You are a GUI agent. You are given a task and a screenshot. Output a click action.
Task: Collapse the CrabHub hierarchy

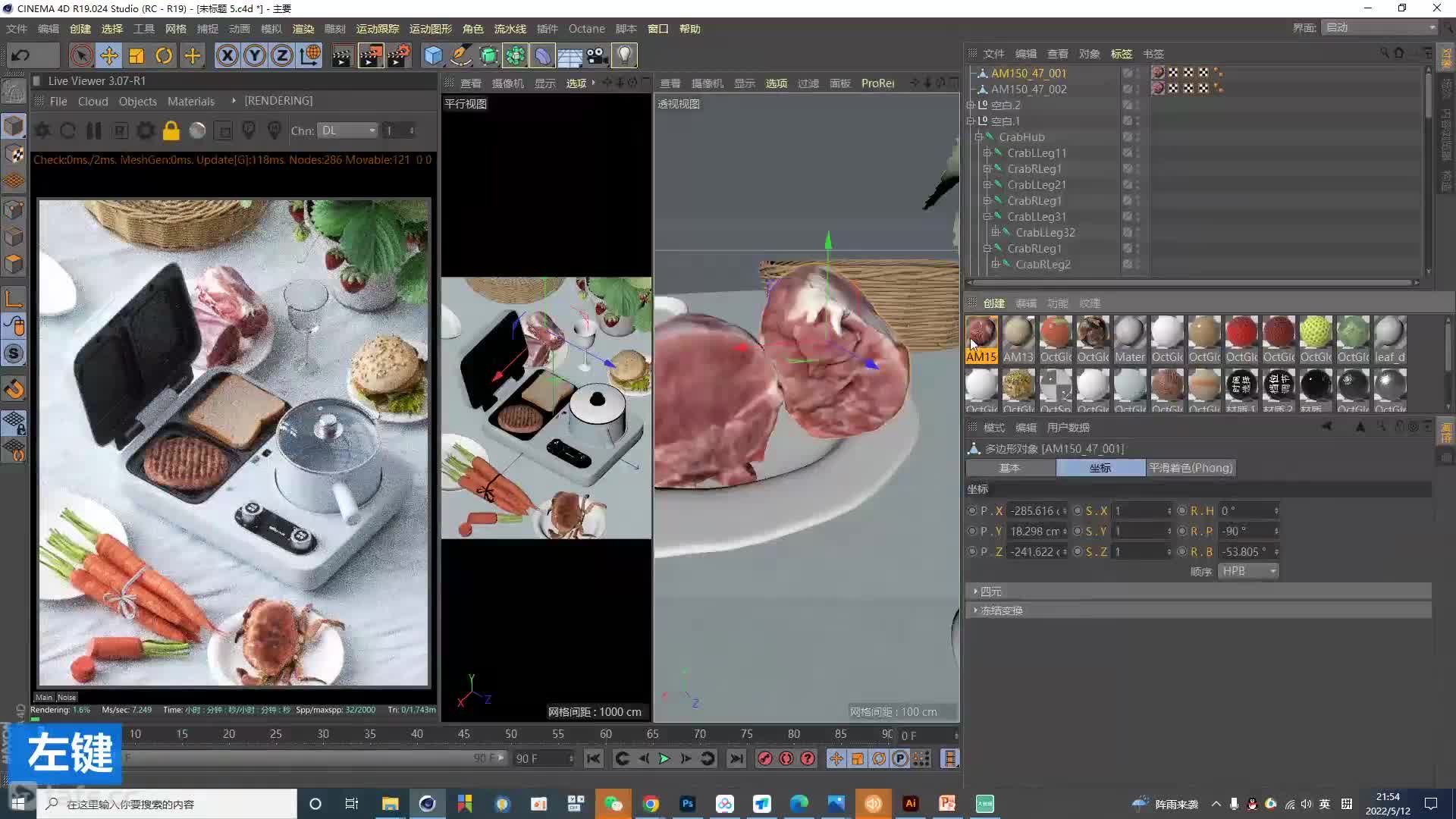978,136
